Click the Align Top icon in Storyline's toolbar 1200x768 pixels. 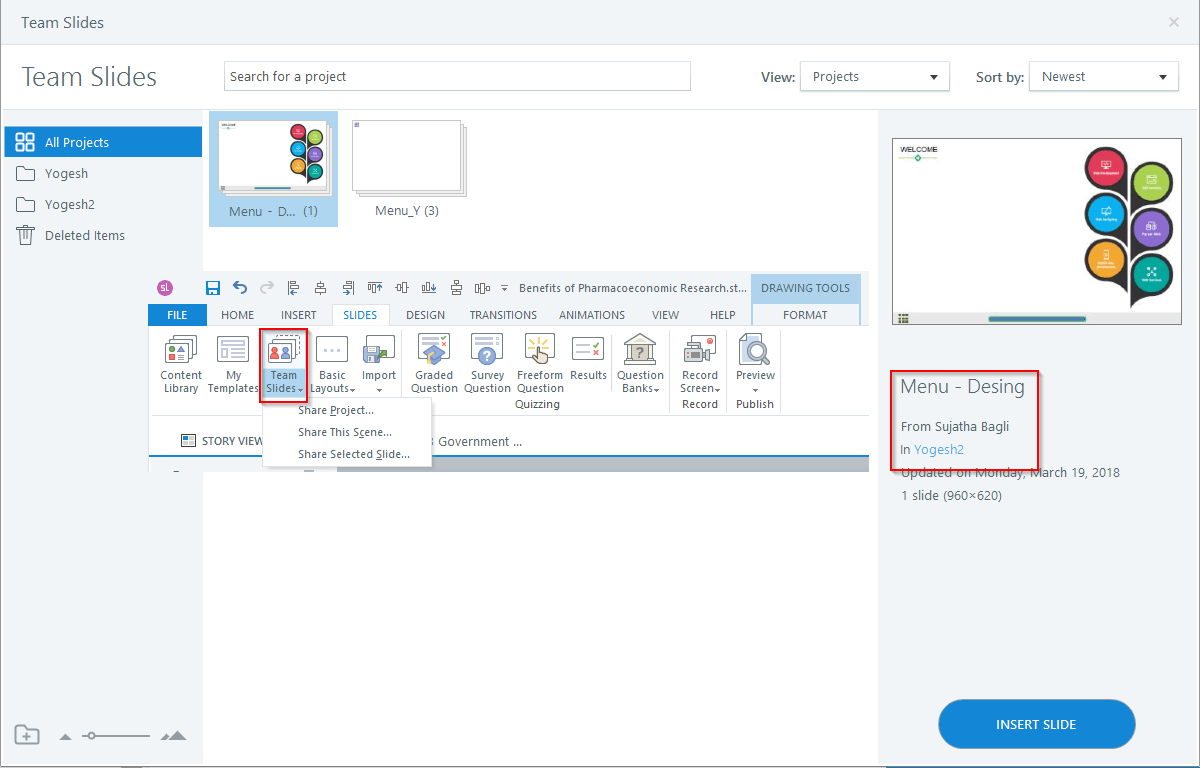pyautogui.click(x=375, y=288)
